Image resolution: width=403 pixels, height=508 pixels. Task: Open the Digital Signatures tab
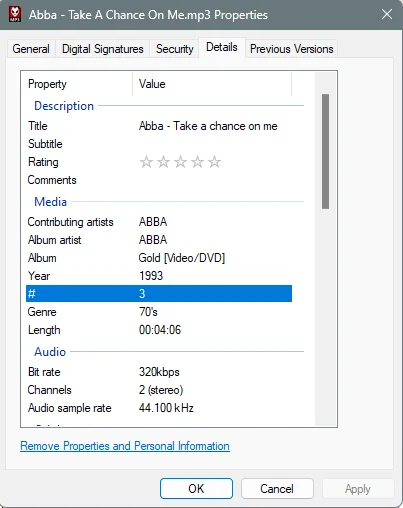click(103, 49)
